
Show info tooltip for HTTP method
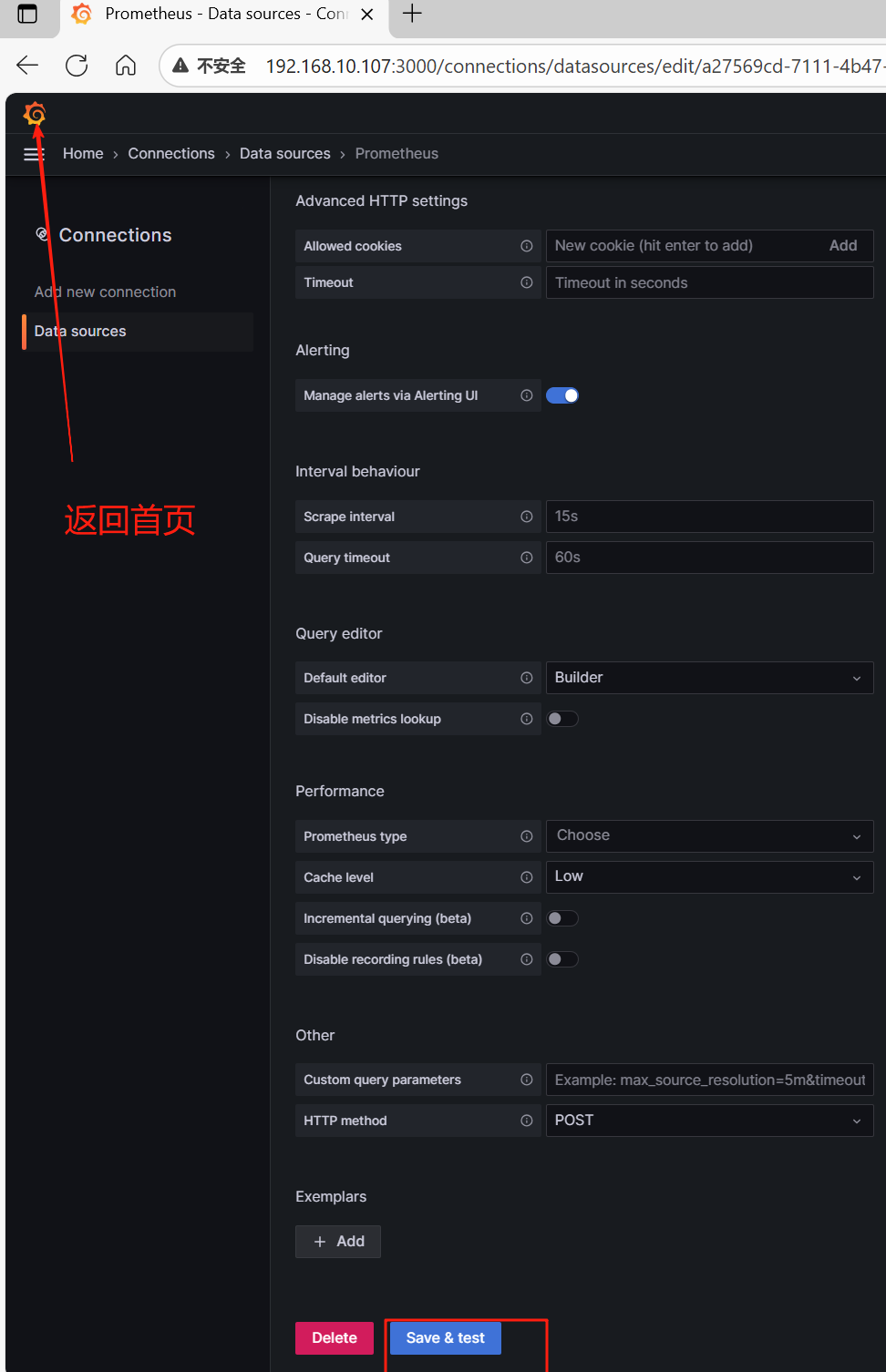tap(527, 1121)
